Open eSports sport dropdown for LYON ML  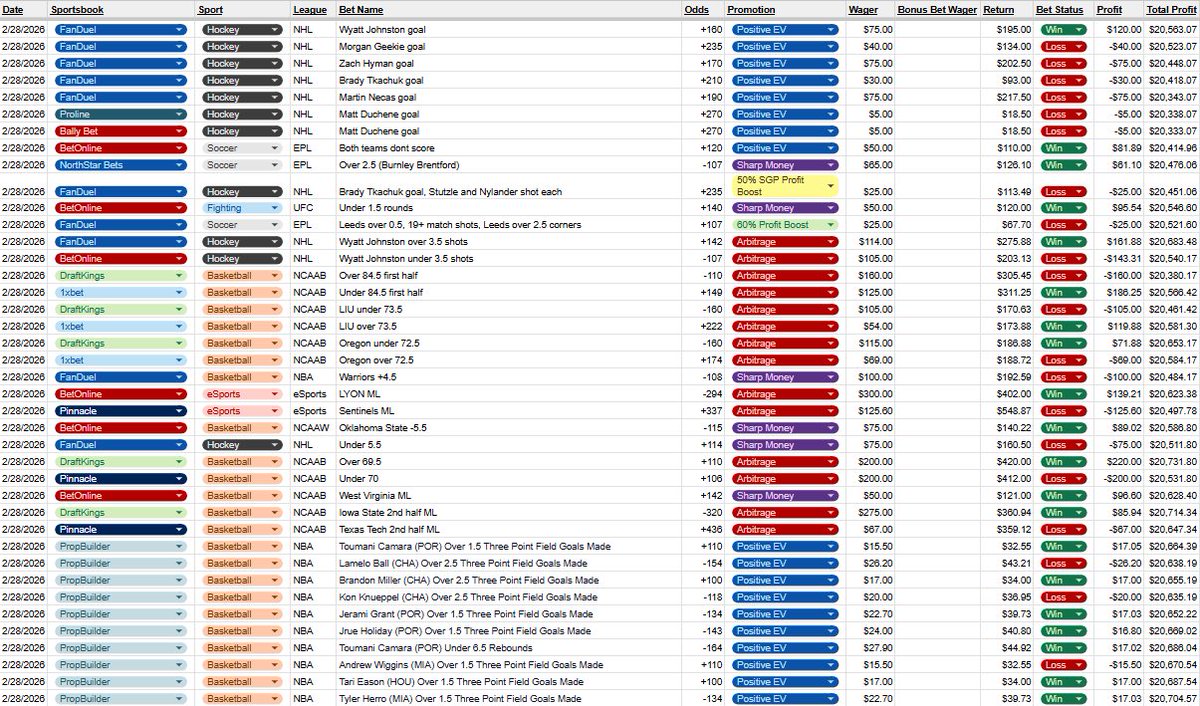pyautogui.click(x=243, y=394)
